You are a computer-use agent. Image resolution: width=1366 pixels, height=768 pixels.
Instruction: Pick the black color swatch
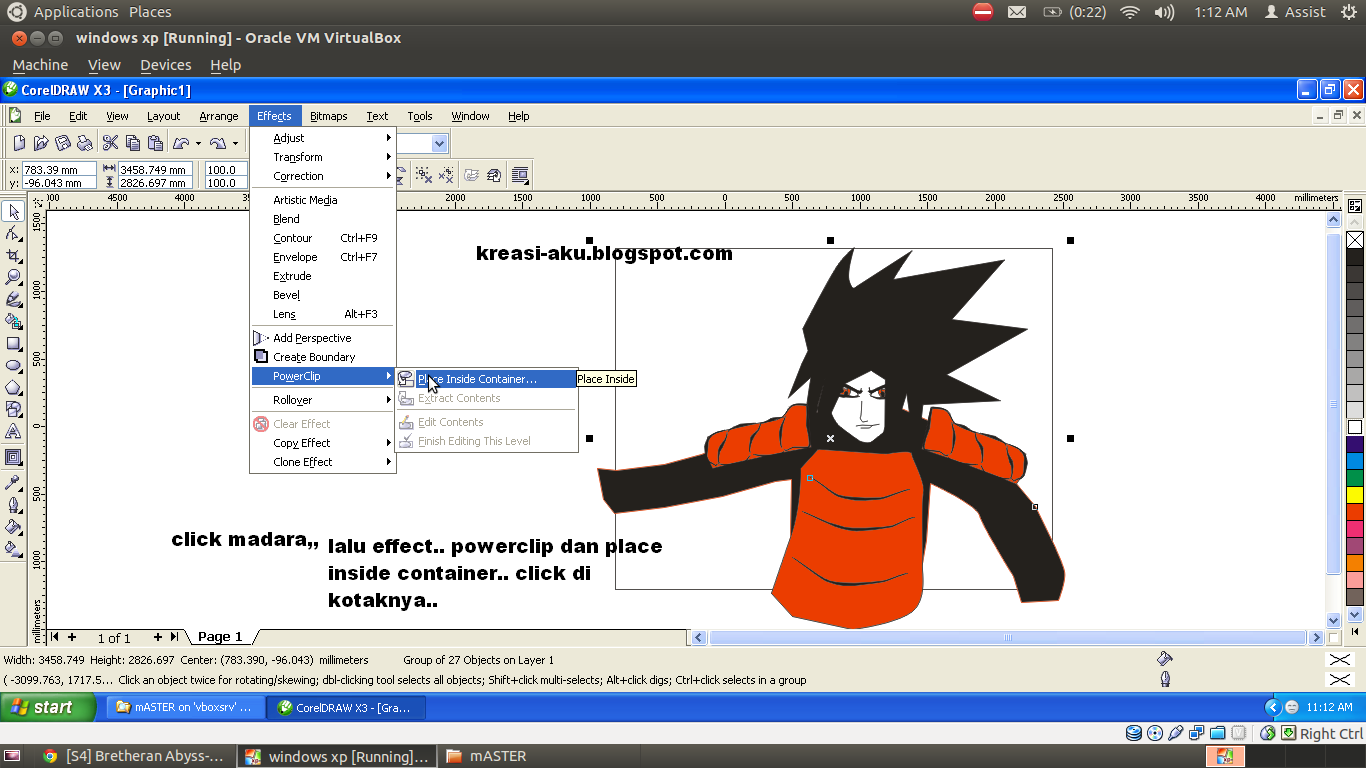tap(1355, 256)
